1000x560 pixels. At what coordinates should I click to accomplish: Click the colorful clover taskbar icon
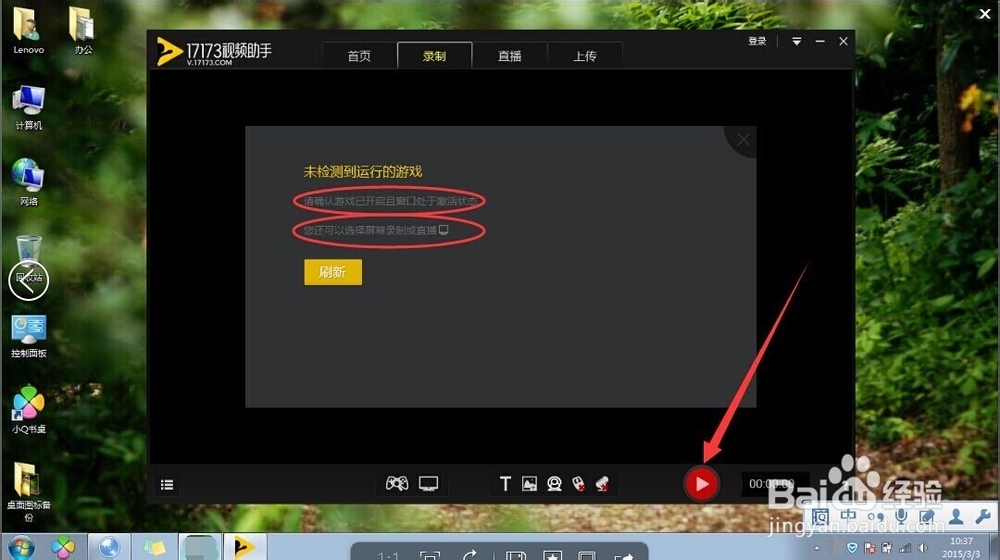[x=63, y=547]
